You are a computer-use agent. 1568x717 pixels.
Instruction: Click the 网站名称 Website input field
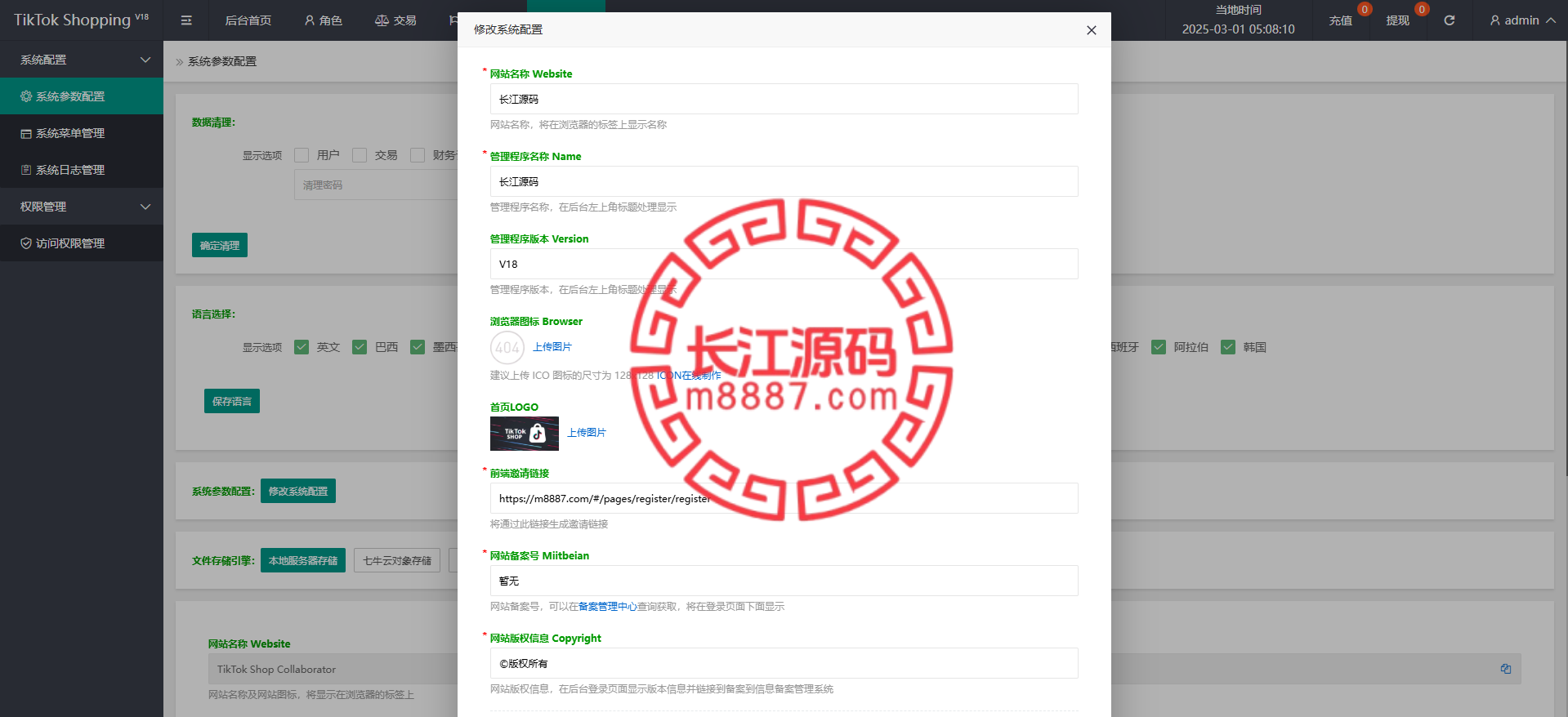pos(784,99)
